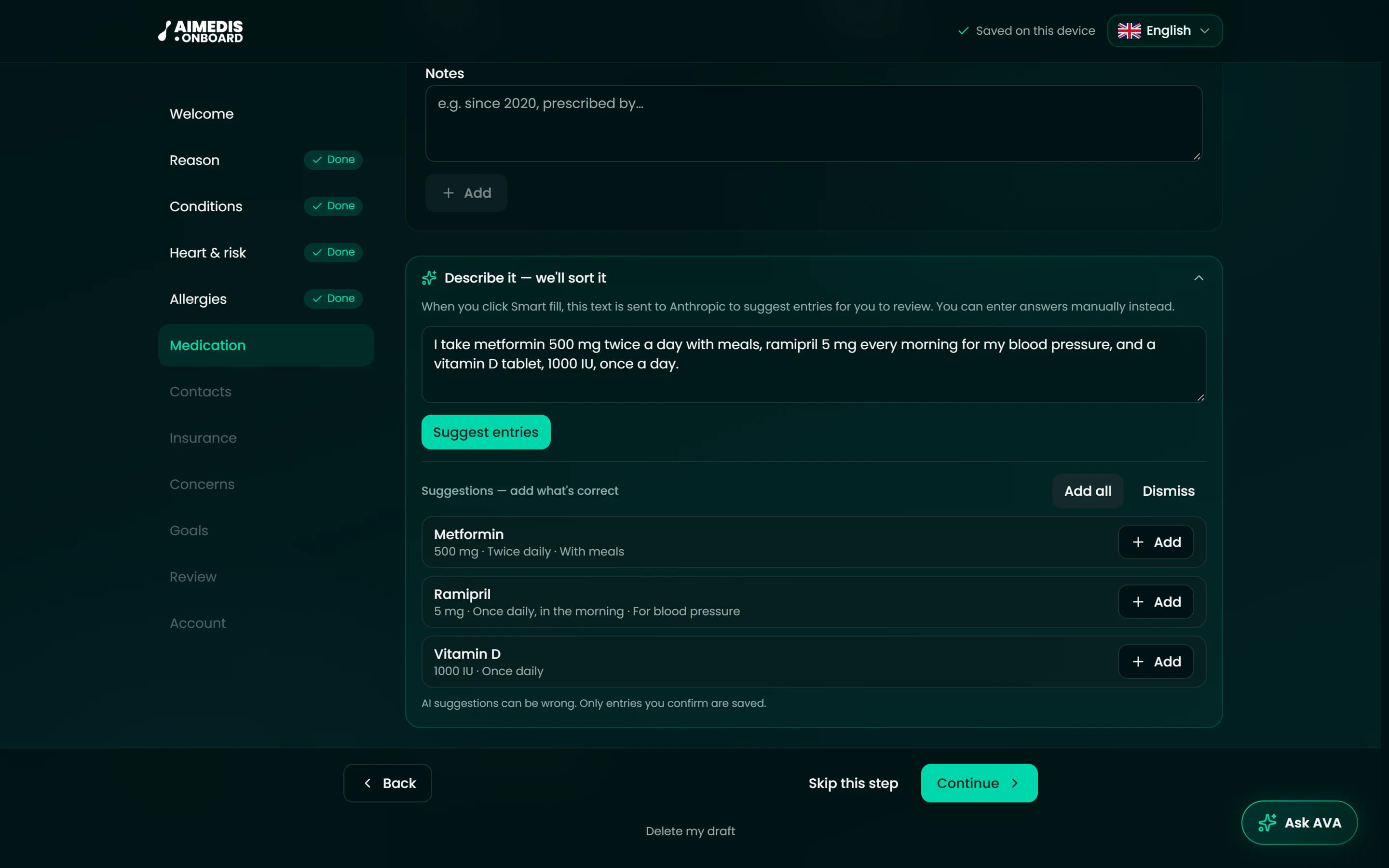Click the Saved on this device checkmark
Viewport: 1389px width, 868px height.
963,31
